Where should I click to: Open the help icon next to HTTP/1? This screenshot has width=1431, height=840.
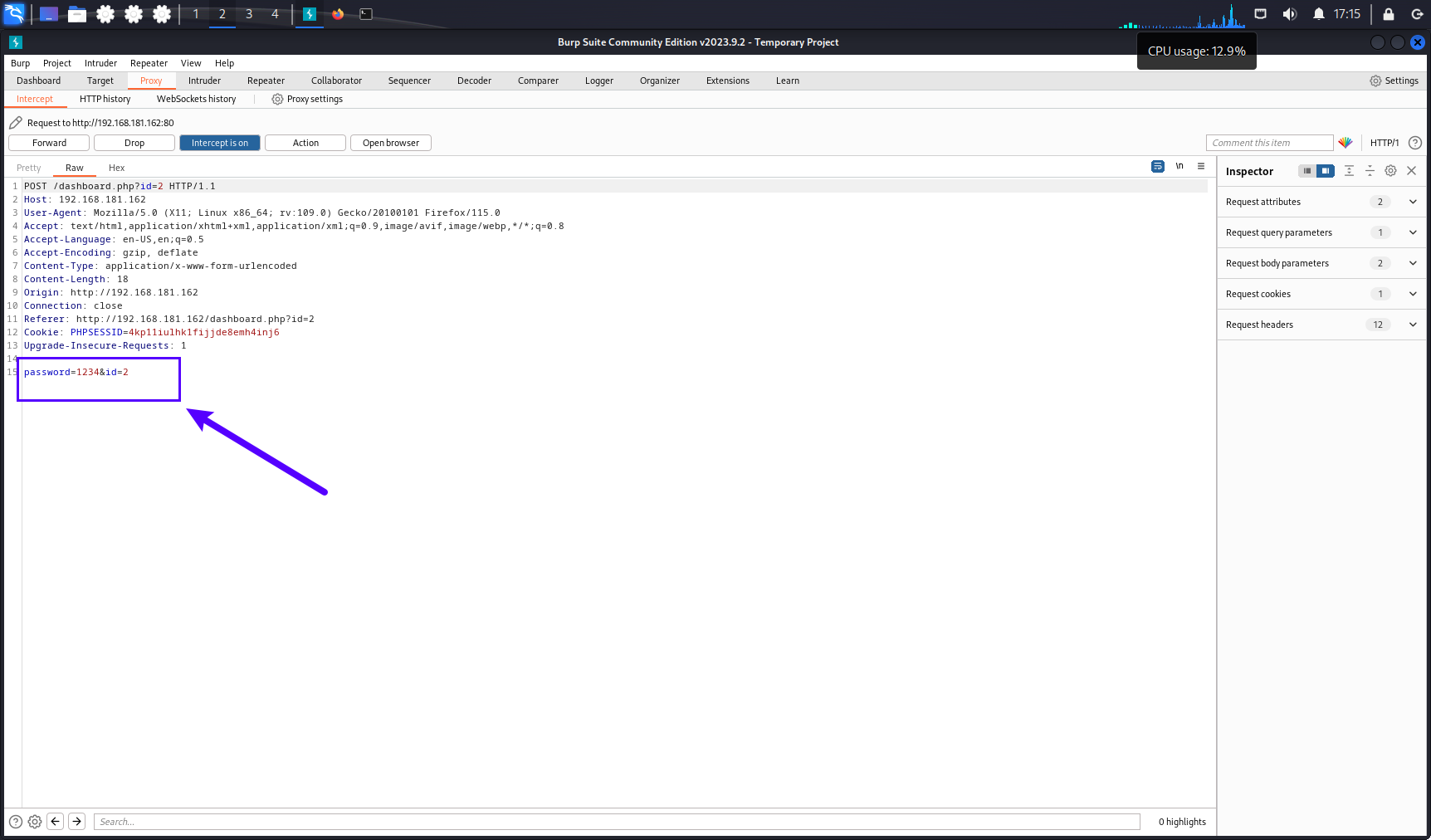[x=1415, y=143]
